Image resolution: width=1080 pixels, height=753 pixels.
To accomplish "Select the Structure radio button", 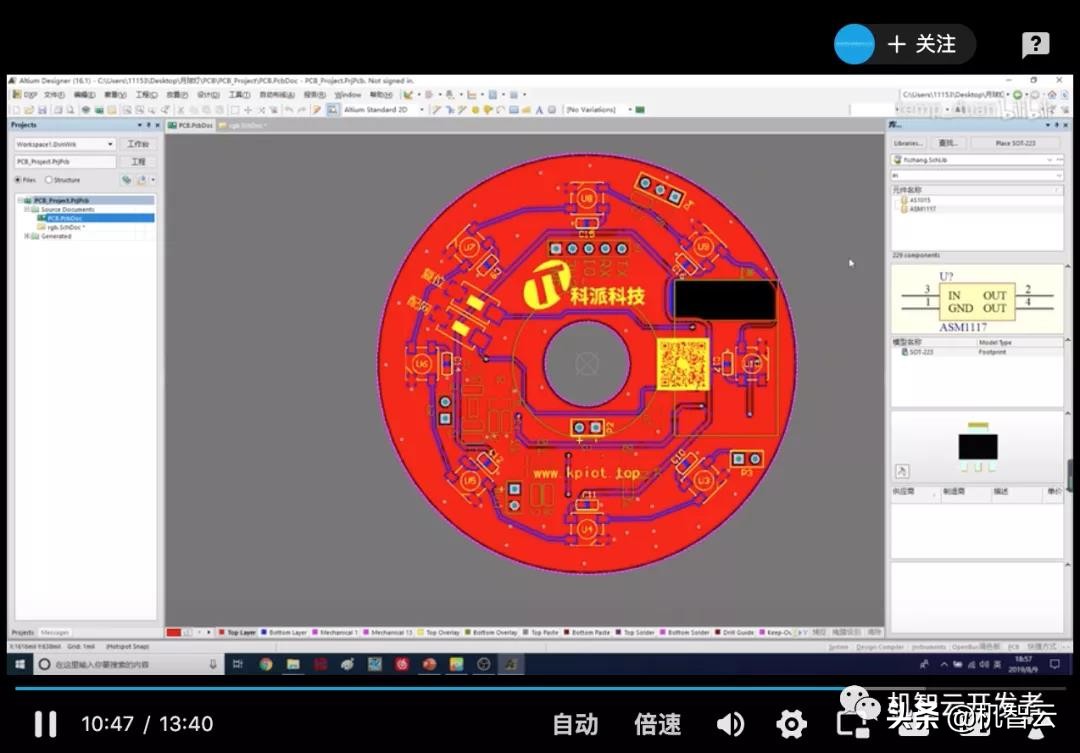I will tap(50, 180).
